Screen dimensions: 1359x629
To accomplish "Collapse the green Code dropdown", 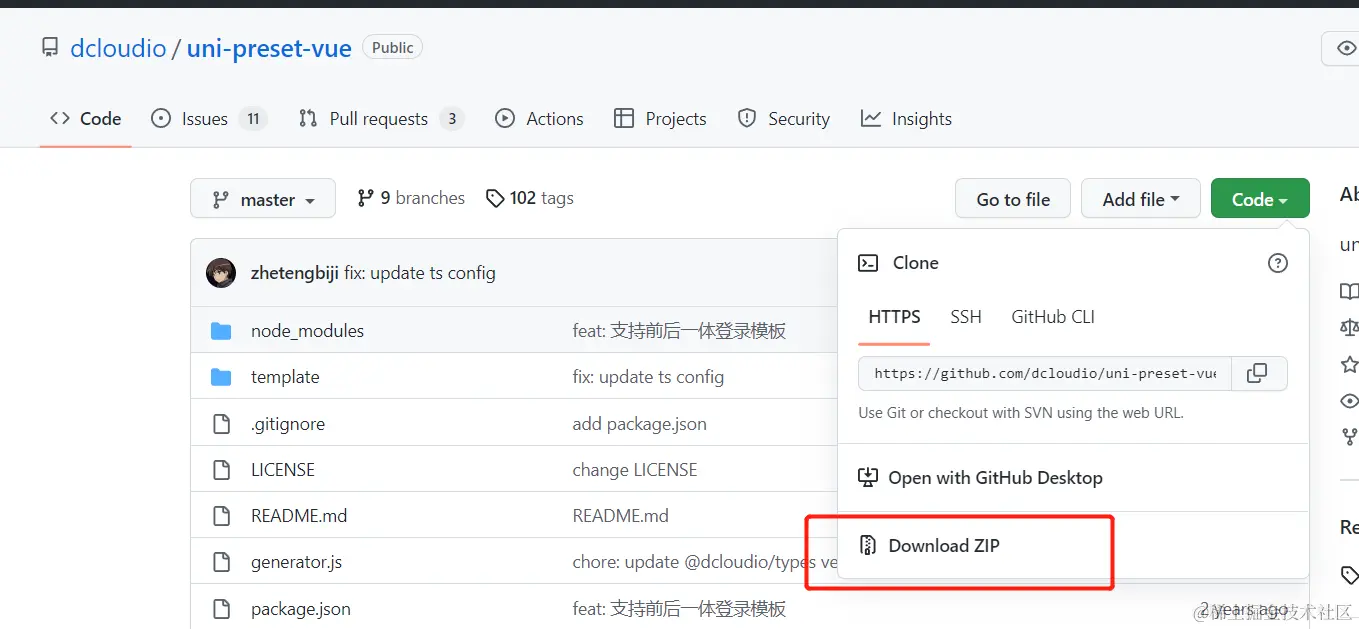I will pyautogui.click(x=1259, y=198).
